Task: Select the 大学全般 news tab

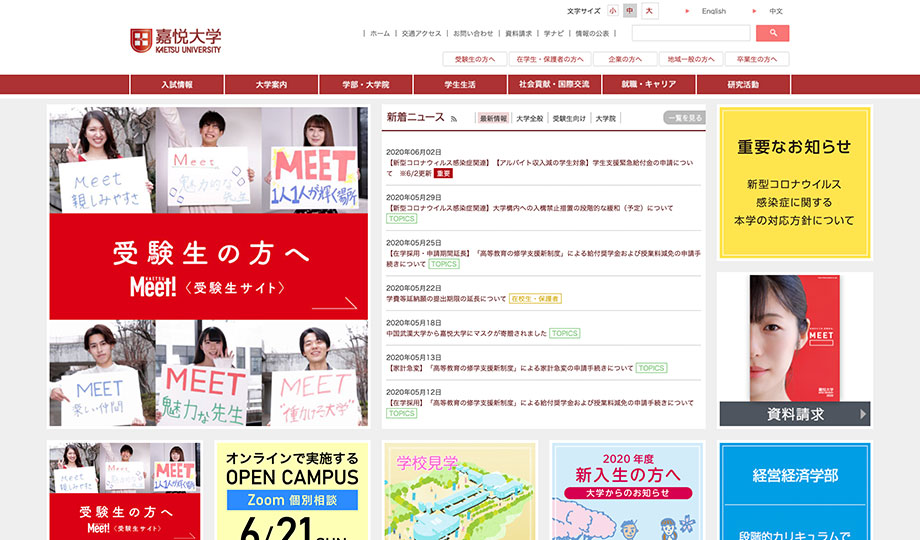Action: click(529, 119)
